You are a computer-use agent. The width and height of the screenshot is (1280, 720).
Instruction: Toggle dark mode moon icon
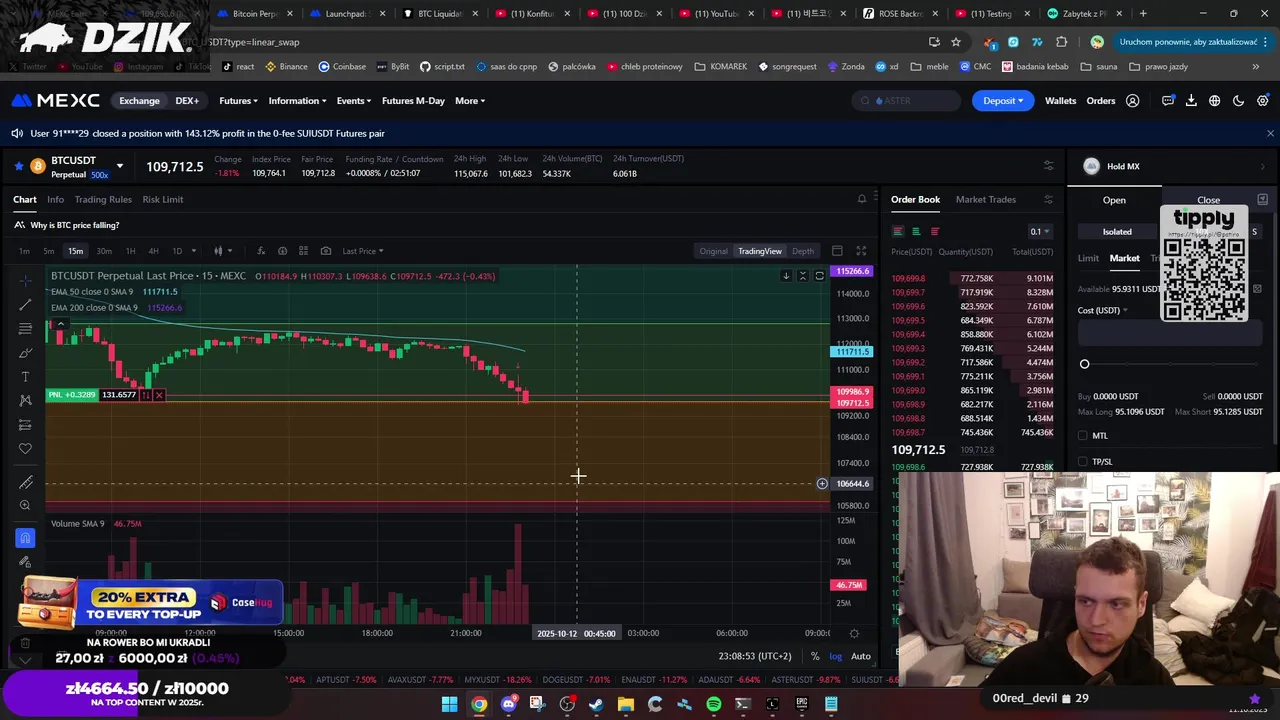pos(1239,101)
